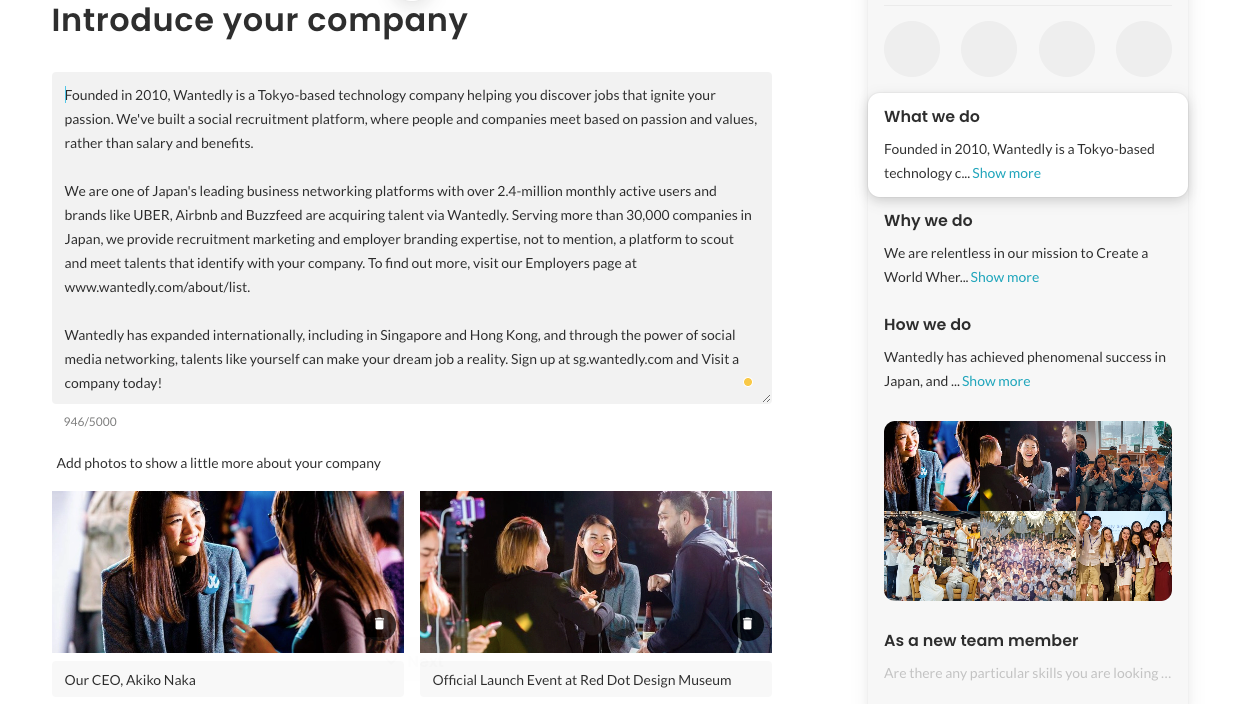The height and width of the screenshot is (704, 1243).
Task: Click the first gray avatar circle
Action: (x=912, y=49)
